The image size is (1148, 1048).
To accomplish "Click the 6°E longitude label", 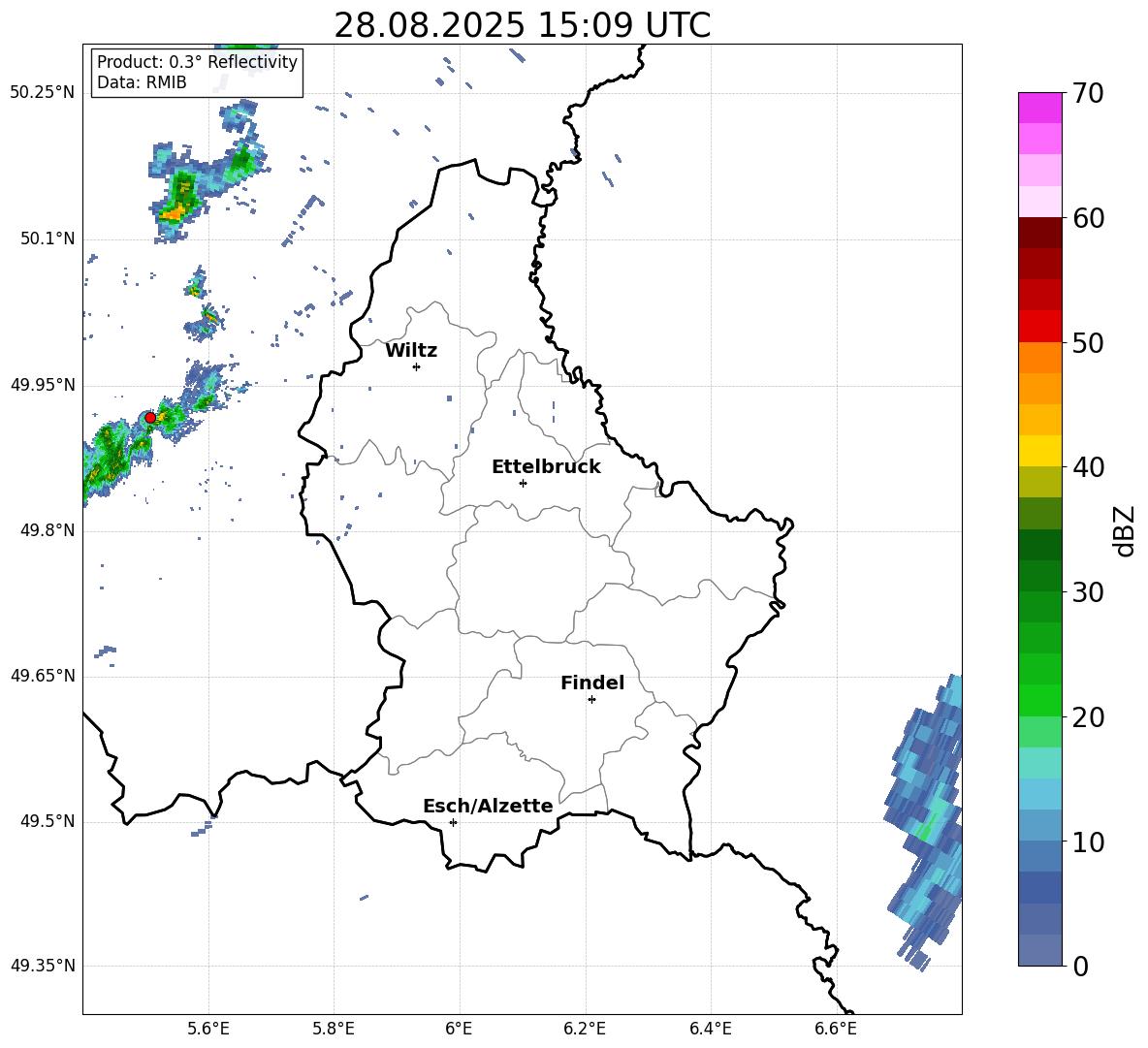I will coord(459,1029).
